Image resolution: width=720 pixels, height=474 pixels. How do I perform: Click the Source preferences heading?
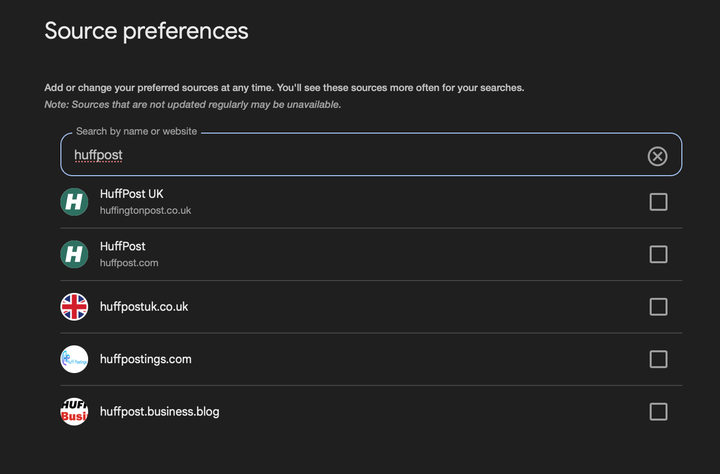[146, 31]
